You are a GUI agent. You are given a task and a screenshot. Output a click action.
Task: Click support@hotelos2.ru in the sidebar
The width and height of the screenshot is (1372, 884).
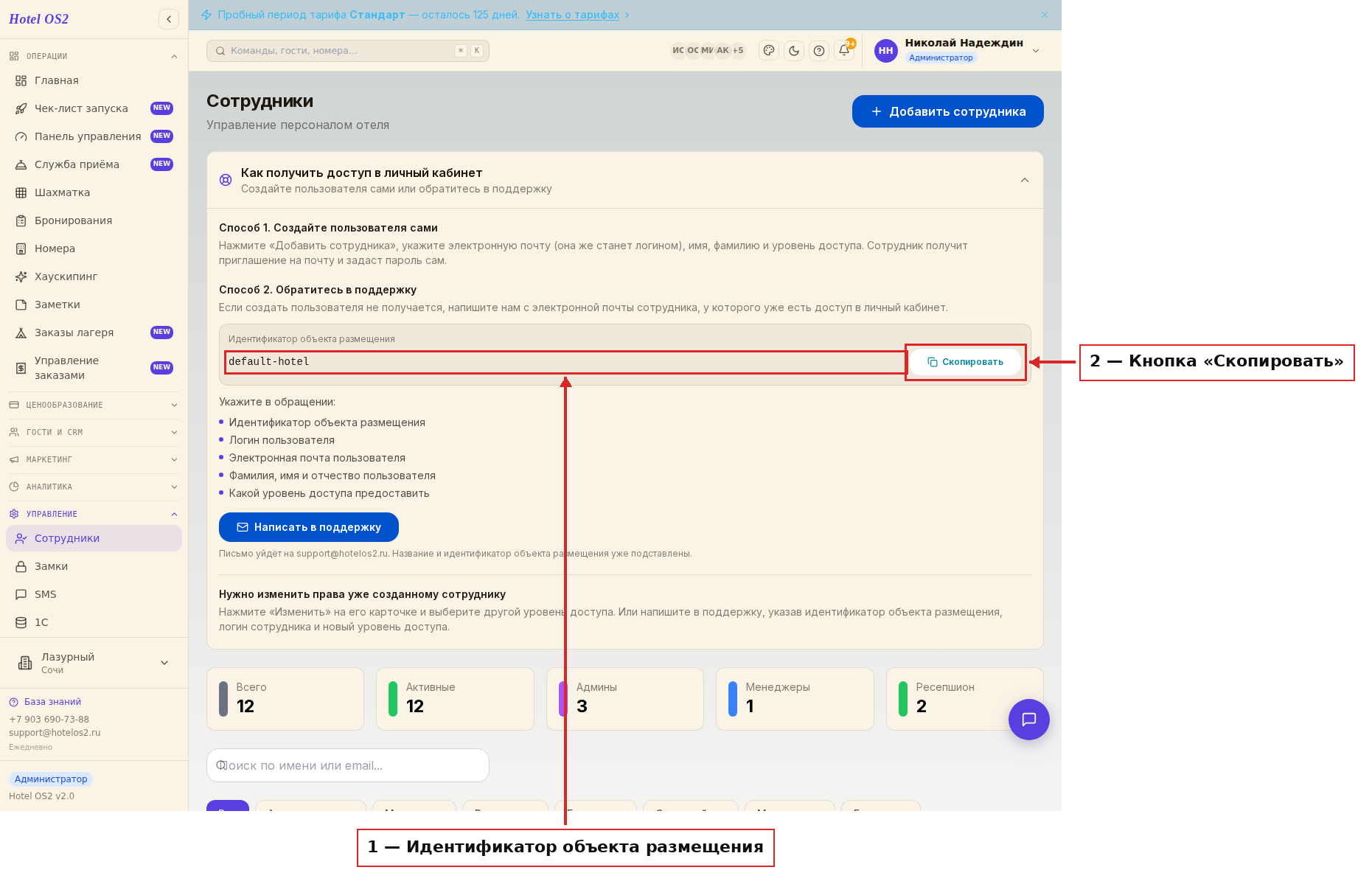coord(55,733)
